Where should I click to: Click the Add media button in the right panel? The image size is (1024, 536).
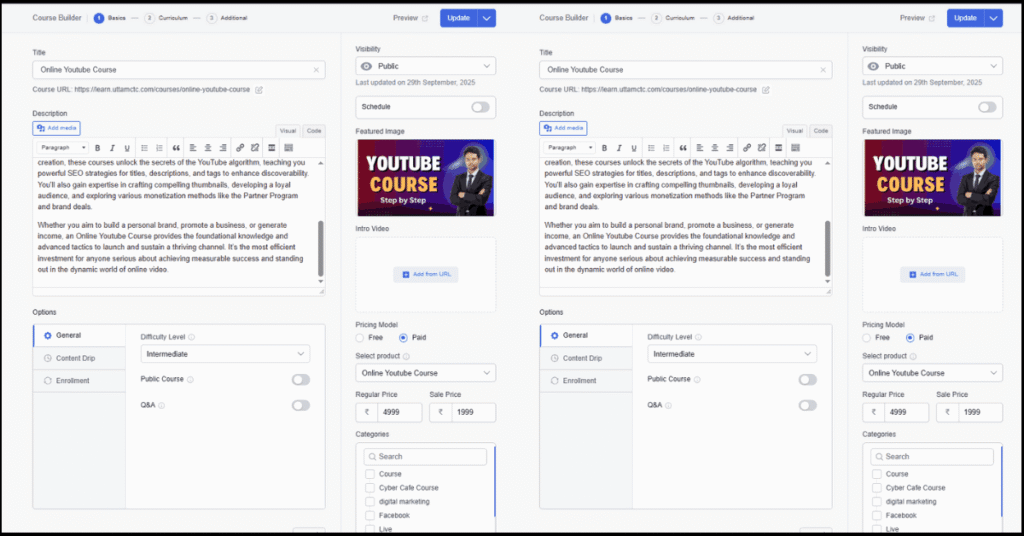click(563, 128)
